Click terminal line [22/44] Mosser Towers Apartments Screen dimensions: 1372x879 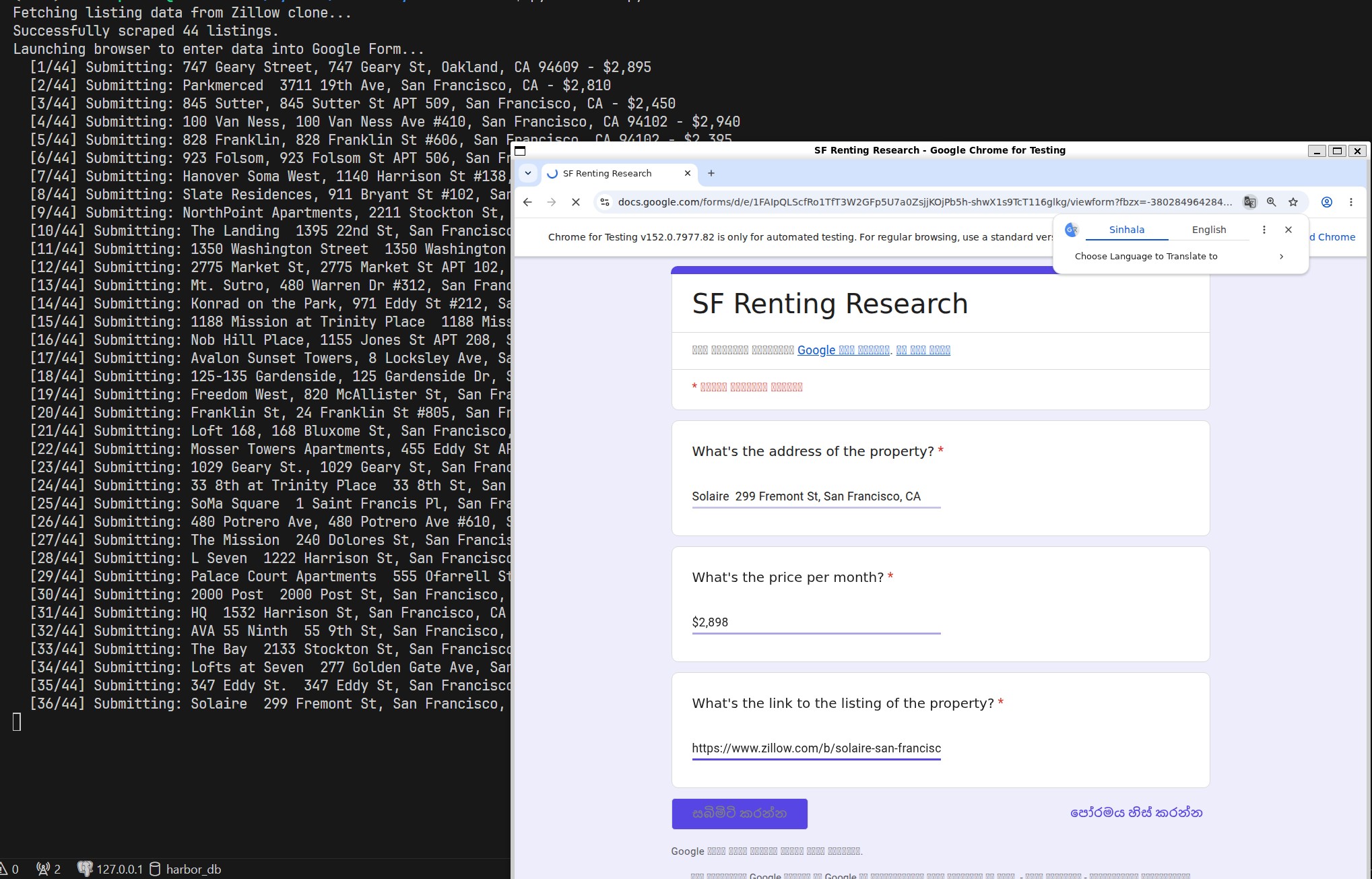coord(270,449)
